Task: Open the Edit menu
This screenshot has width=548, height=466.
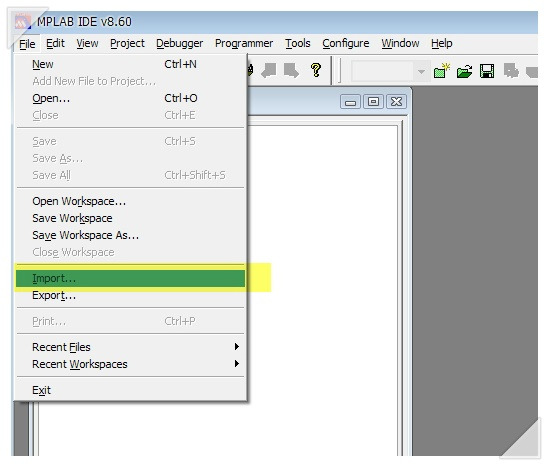Action: point(55,43)
